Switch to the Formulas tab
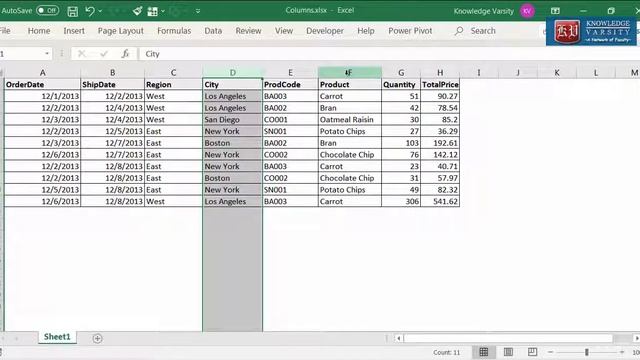The height and width of the screenshot is (360, 640). pyautogui.click(x=174, y=31)
